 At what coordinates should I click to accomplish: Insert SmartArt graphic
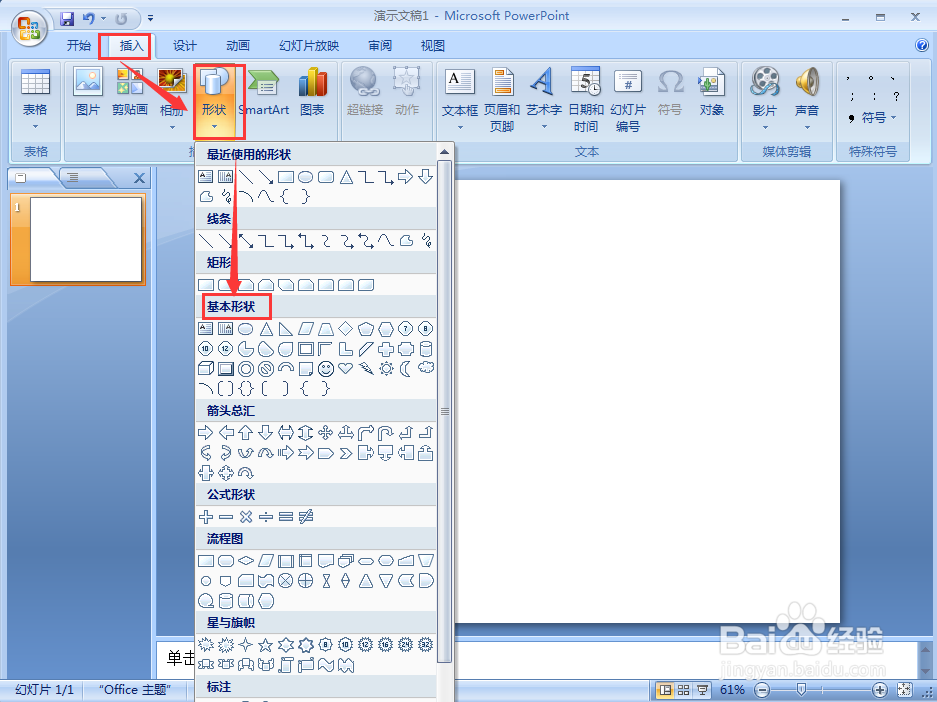click(x=264, y=93)
